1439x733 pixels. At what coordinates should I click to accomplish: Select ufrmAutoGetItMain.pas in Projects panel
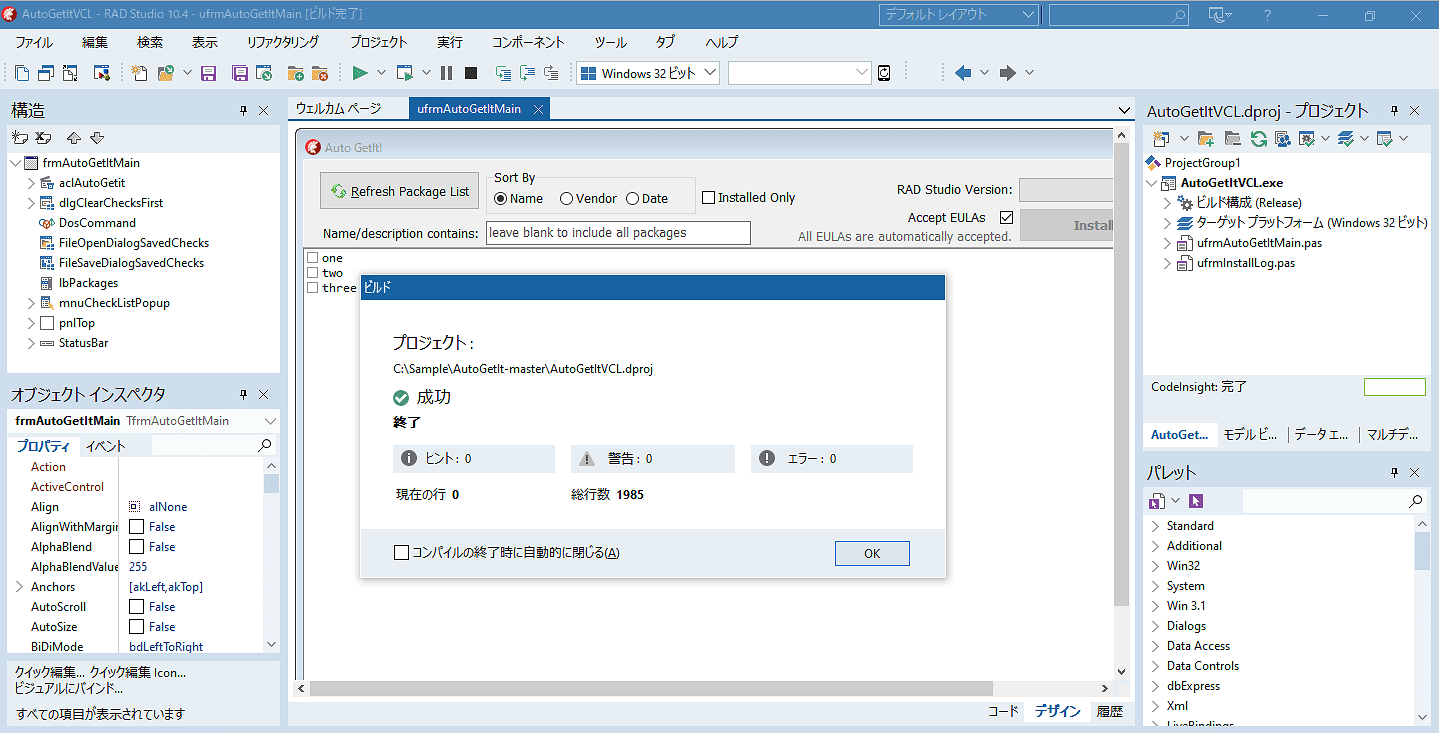click(x=1259, y=243)
